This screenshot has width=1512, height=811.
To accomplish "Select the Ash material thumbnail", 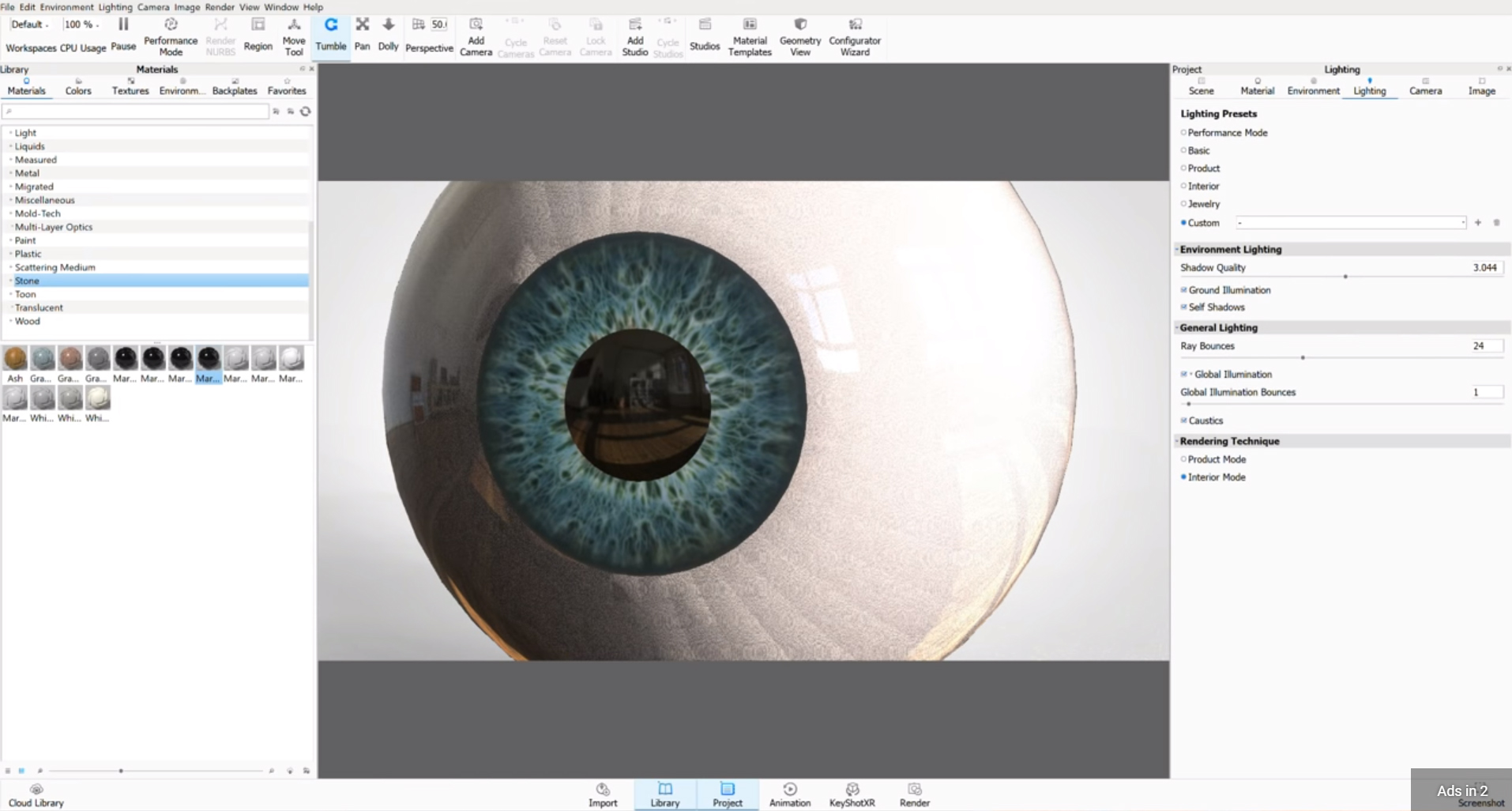I will pos(15,358).
